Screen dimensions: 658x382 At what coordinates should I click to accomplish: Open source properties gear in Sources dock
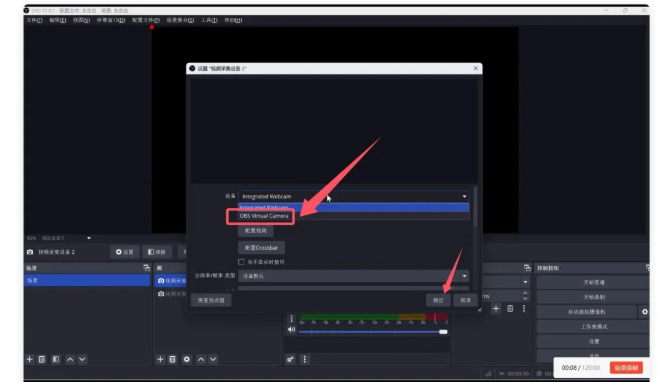tap(186, 359)
